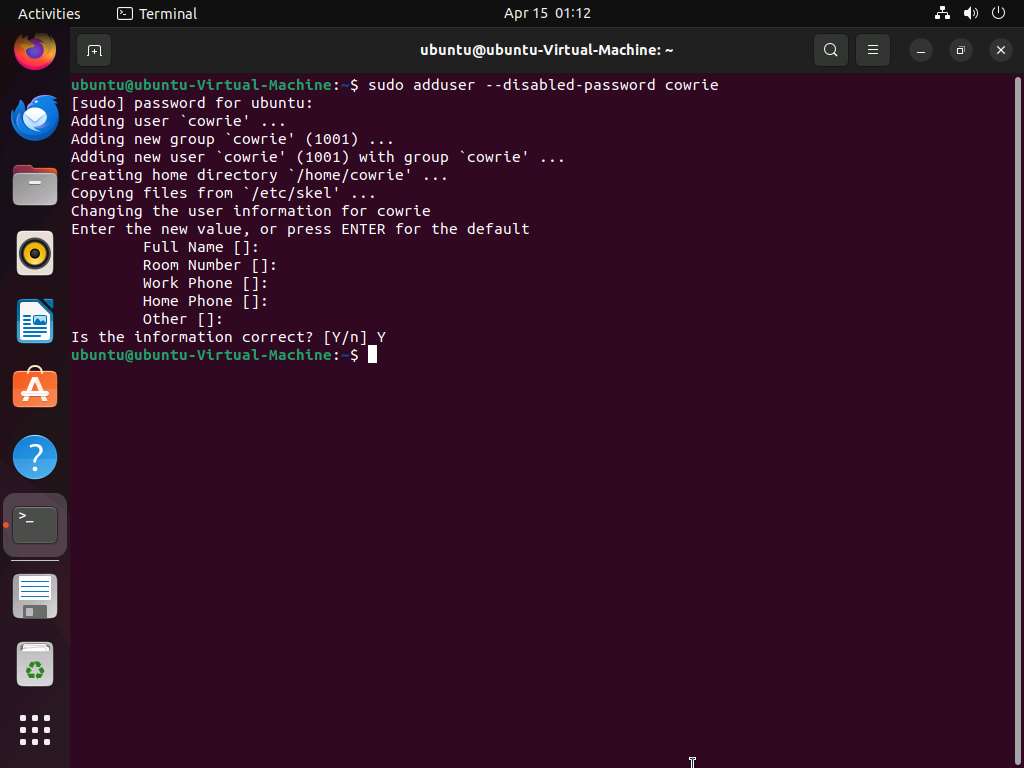This screenshot has height=768, width=1024.
Task: Open the calendar by clicking the date
Action: tap(548, 13)
